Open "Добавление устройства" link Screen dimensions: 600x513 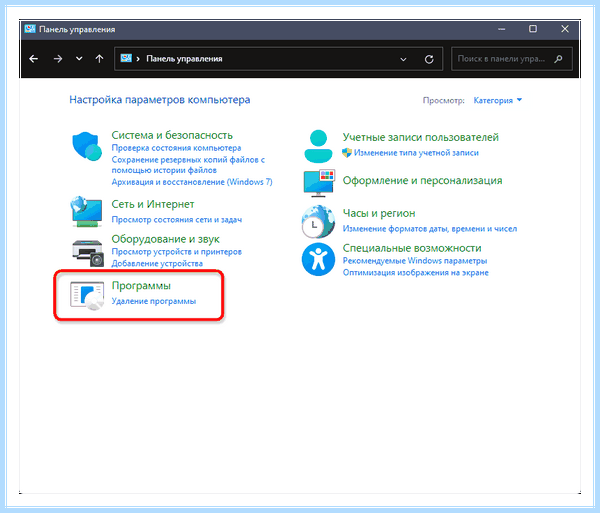tap(157, 264)
